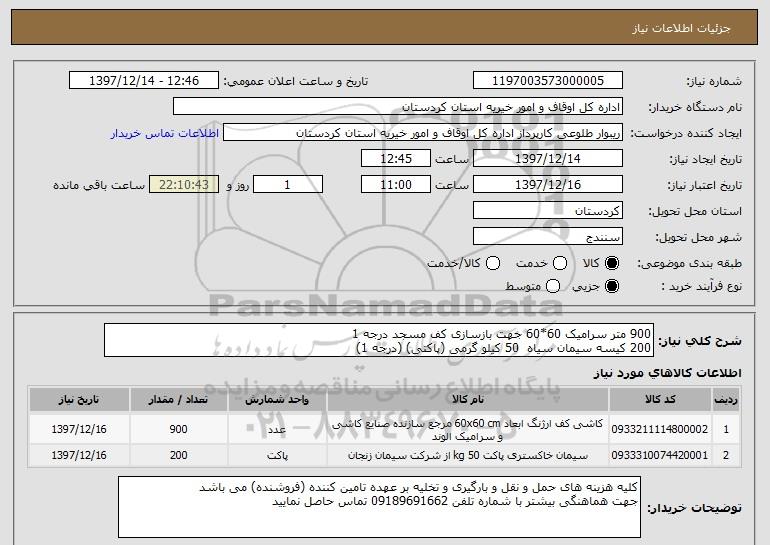
Task: Click the شماره نیاز field 1197003573000005
Action: [548, 81]
